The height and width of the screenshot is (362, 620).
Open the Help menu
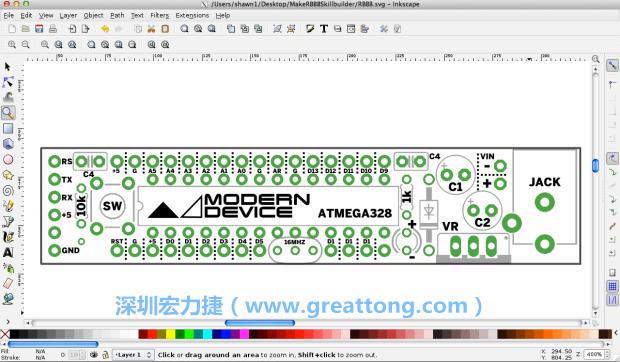tap(223, 15)
